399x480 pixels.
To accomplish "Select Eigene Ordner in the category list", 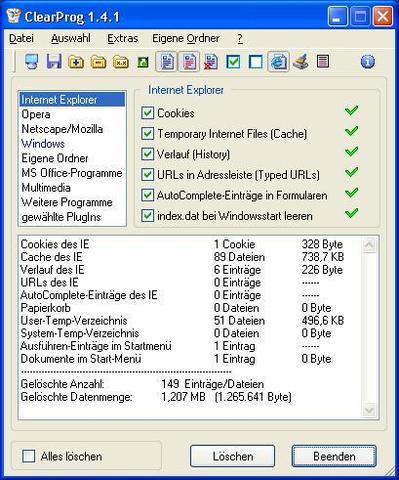I will (72, 158).
